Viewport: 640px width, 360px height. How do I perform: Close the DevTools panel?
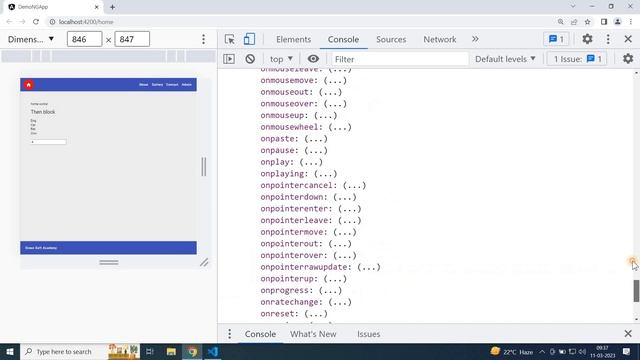tap(628, 39)
